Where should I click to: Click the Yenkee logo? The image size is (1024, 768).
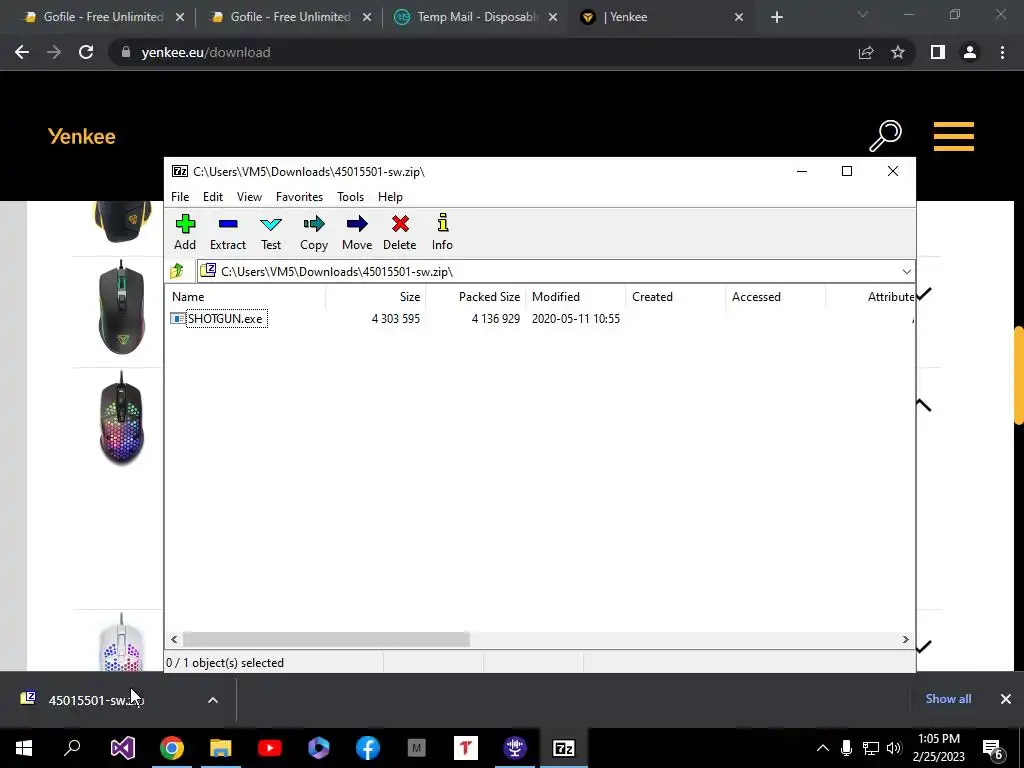82,136
